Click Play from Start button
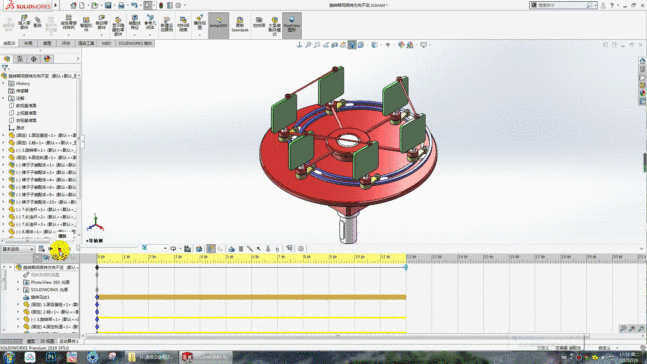The image size is (647, 364). pyautogui.click(x=51, y=248)
